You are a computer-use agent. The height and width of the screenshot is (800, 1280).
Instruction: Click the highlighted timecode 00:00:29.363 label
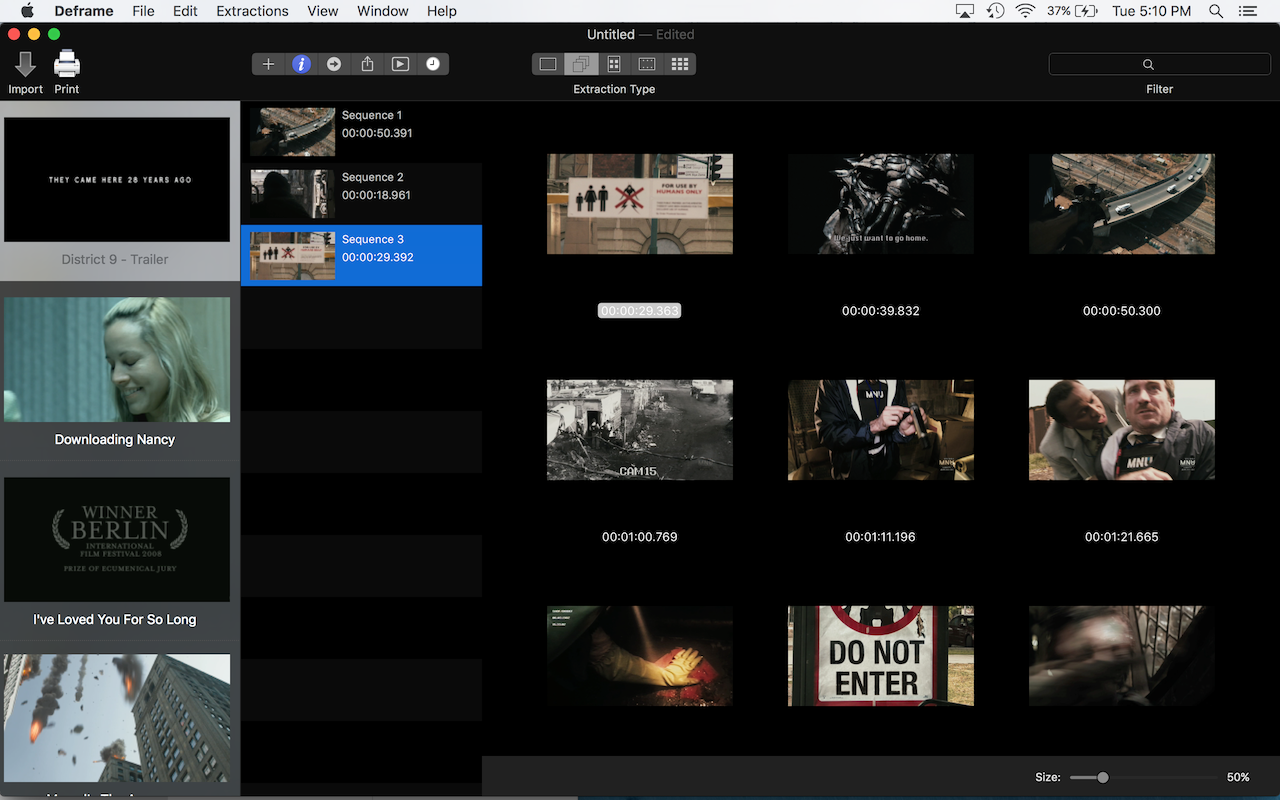(x=640, y=311)
